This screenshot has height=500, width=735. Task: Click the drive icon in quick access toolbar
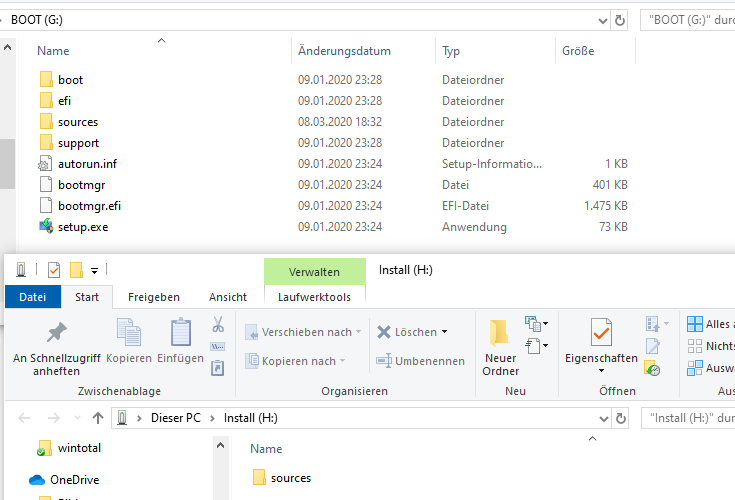(x=21, y=269)
